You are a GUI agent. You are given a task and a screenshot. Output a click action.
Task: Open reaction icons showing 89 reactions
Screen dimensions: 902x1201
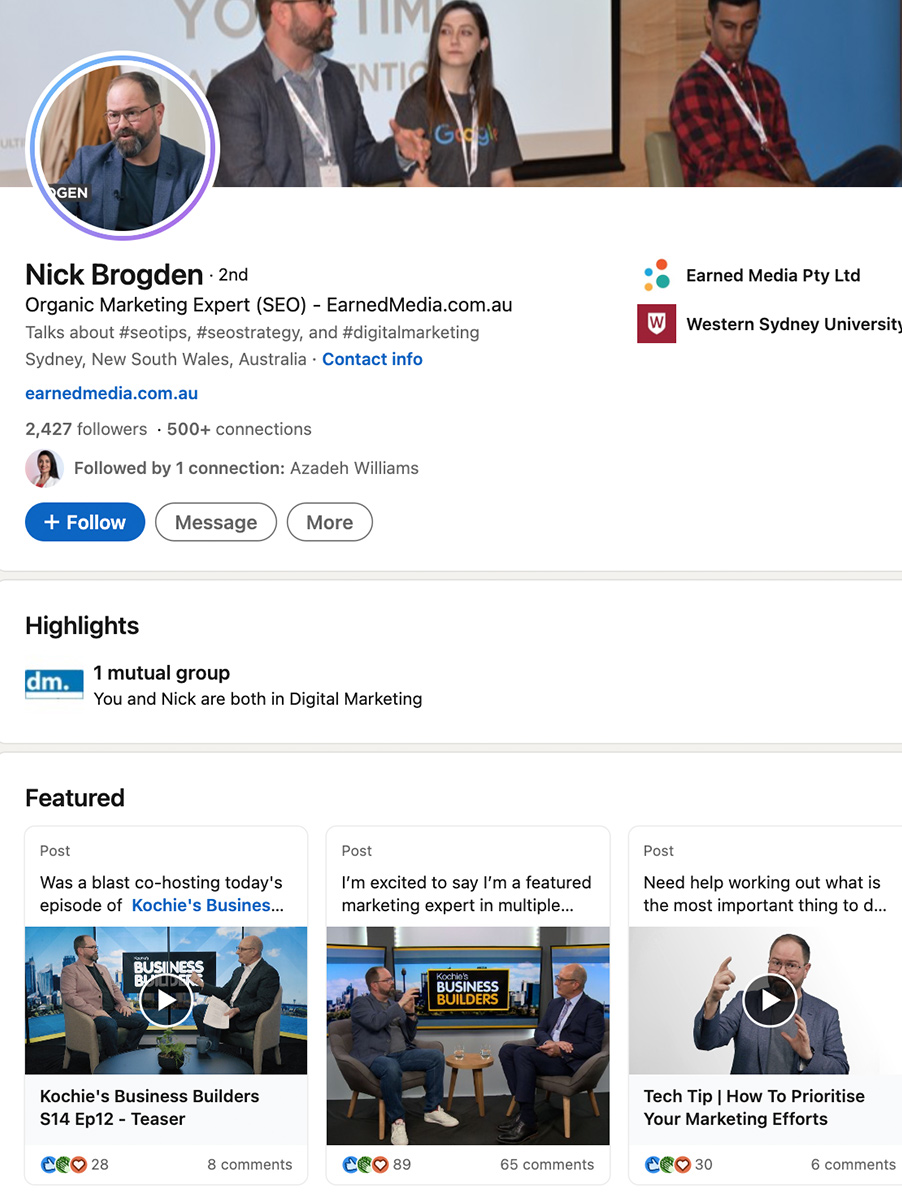point(377,1164)
